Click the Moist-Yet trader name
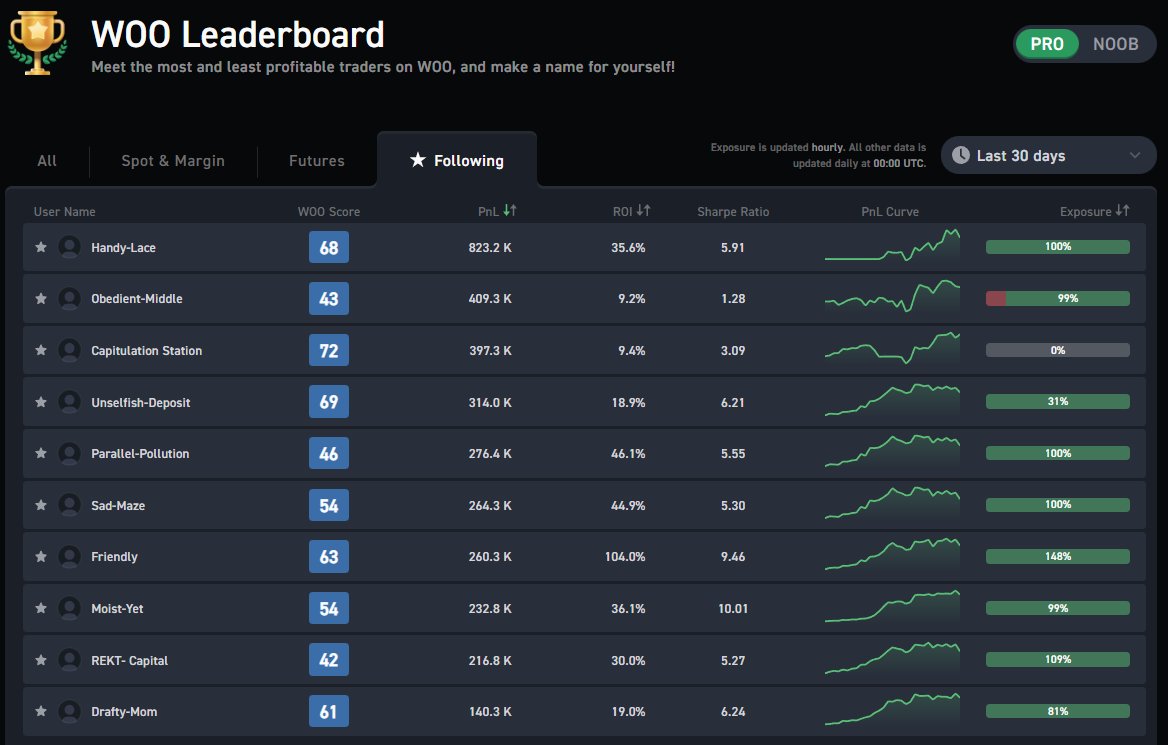 (118, 609)
